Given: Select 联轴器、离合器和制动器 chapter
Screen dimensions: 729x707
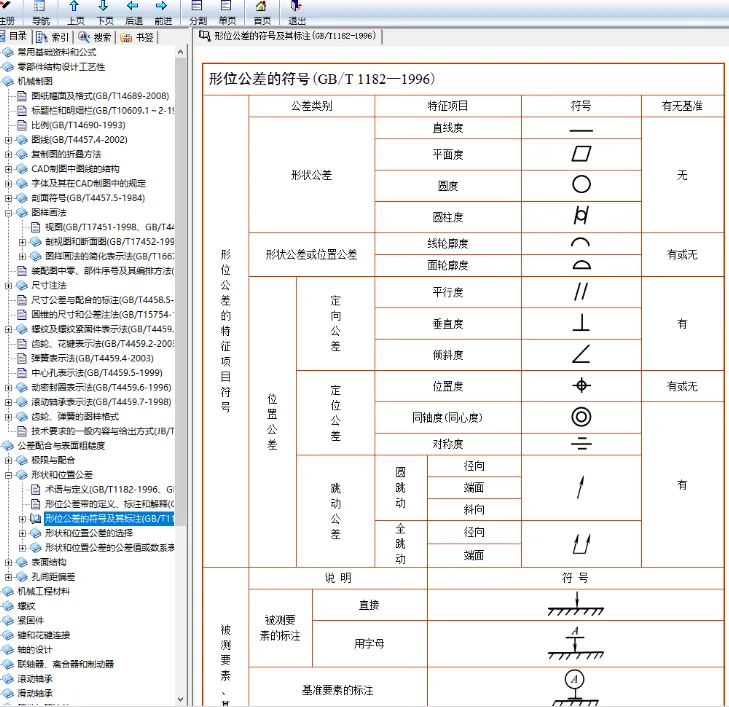Looking at the screenshot, I should tap(66, 664).
